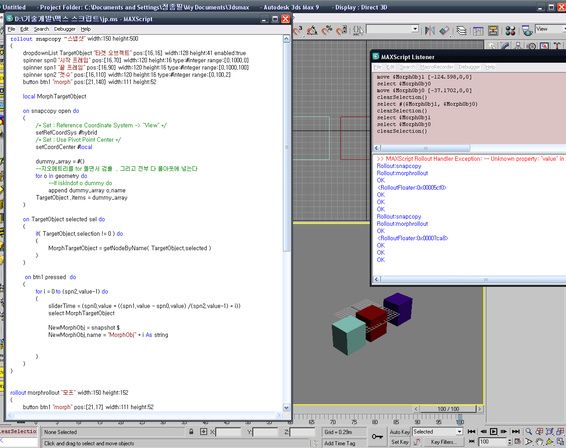Click the Set Keys large key icon
Screen dimensions: 566x448
[x=377, y=437]
